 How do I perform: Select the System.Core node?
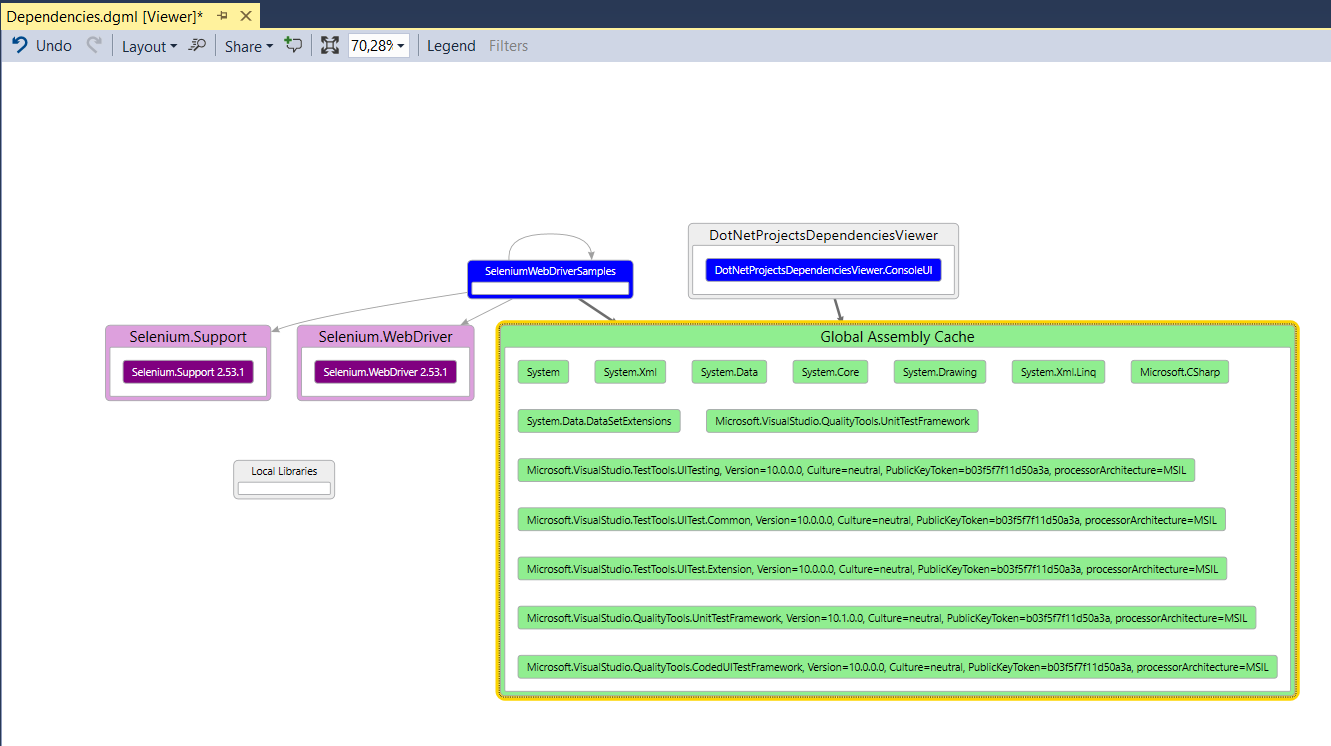830,372
